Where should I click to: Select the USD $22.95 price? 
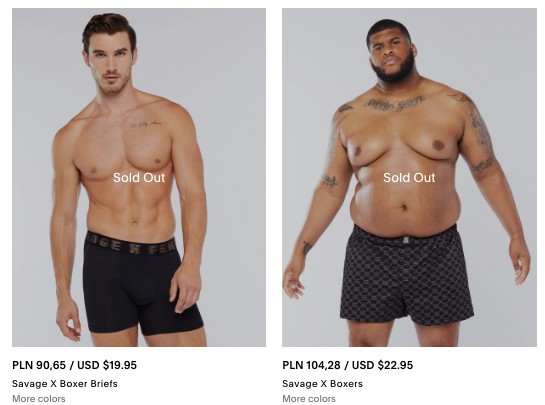[382, 365]
